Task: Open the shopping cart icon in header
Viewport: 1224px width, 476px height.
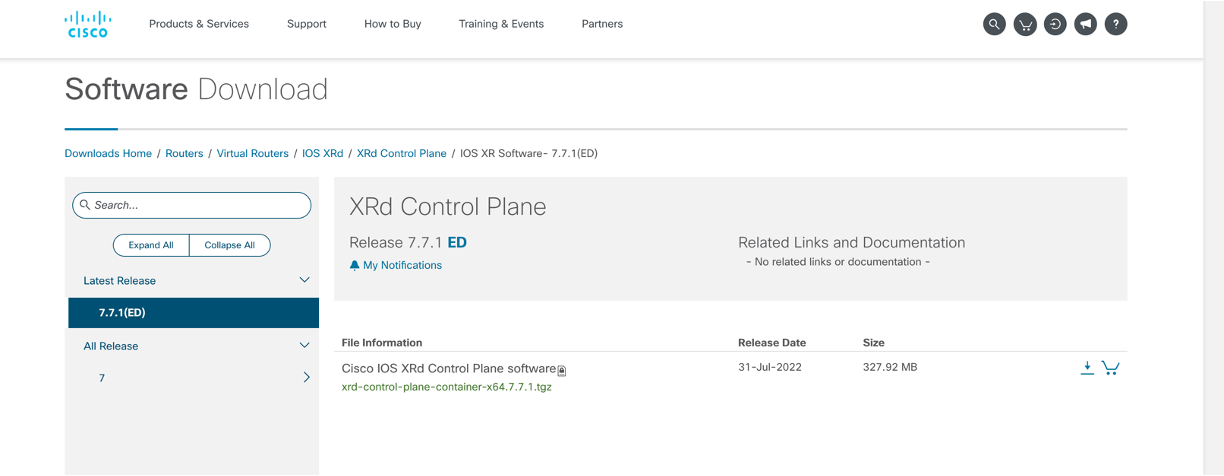Action: (x=1025, y=24)
